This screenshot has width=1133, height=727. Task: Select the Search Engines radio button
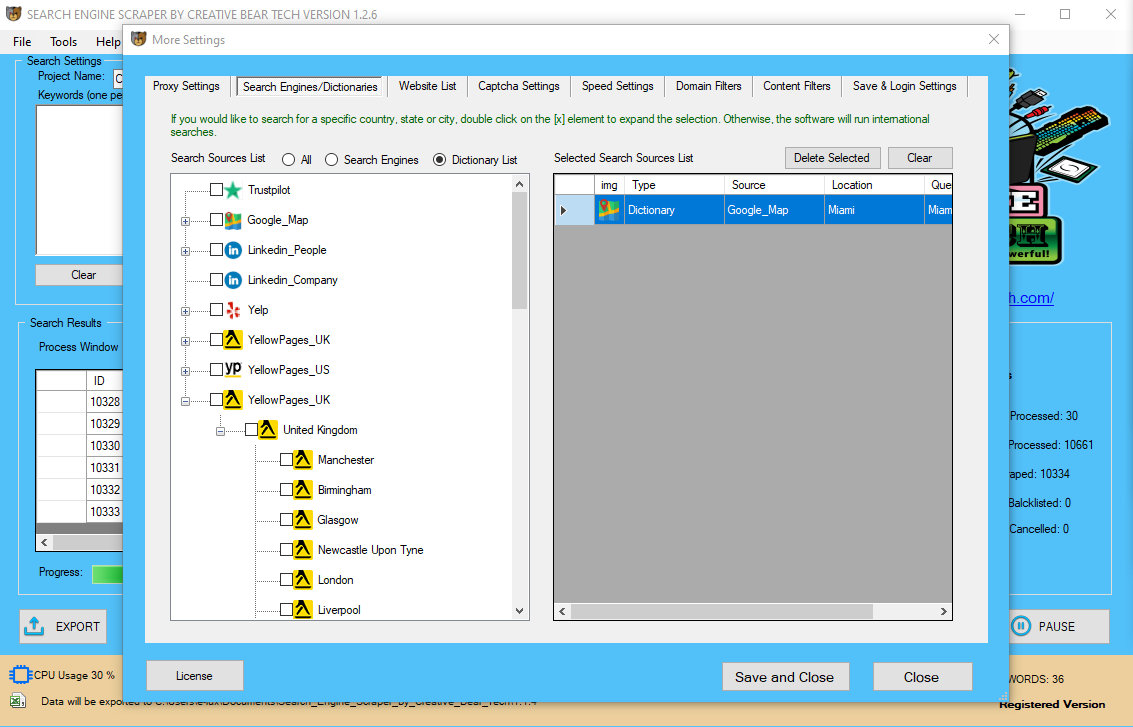(332, 160)
